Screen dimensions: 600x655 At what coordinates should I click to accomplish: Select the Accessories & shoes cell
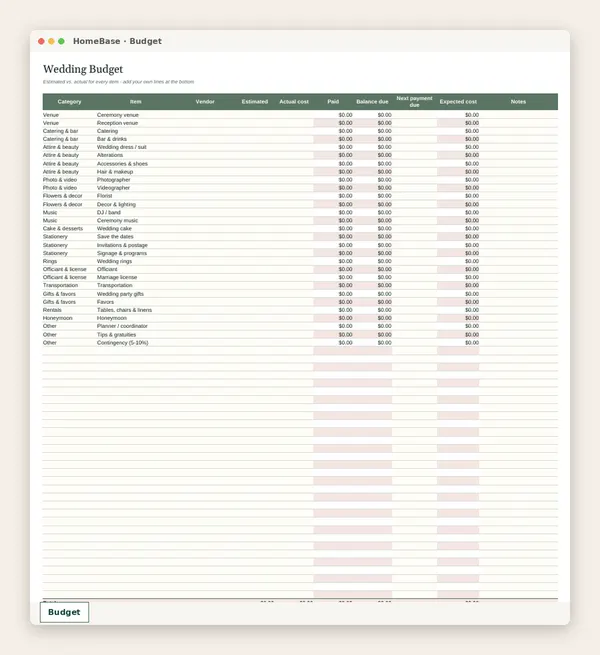(135, 163)
